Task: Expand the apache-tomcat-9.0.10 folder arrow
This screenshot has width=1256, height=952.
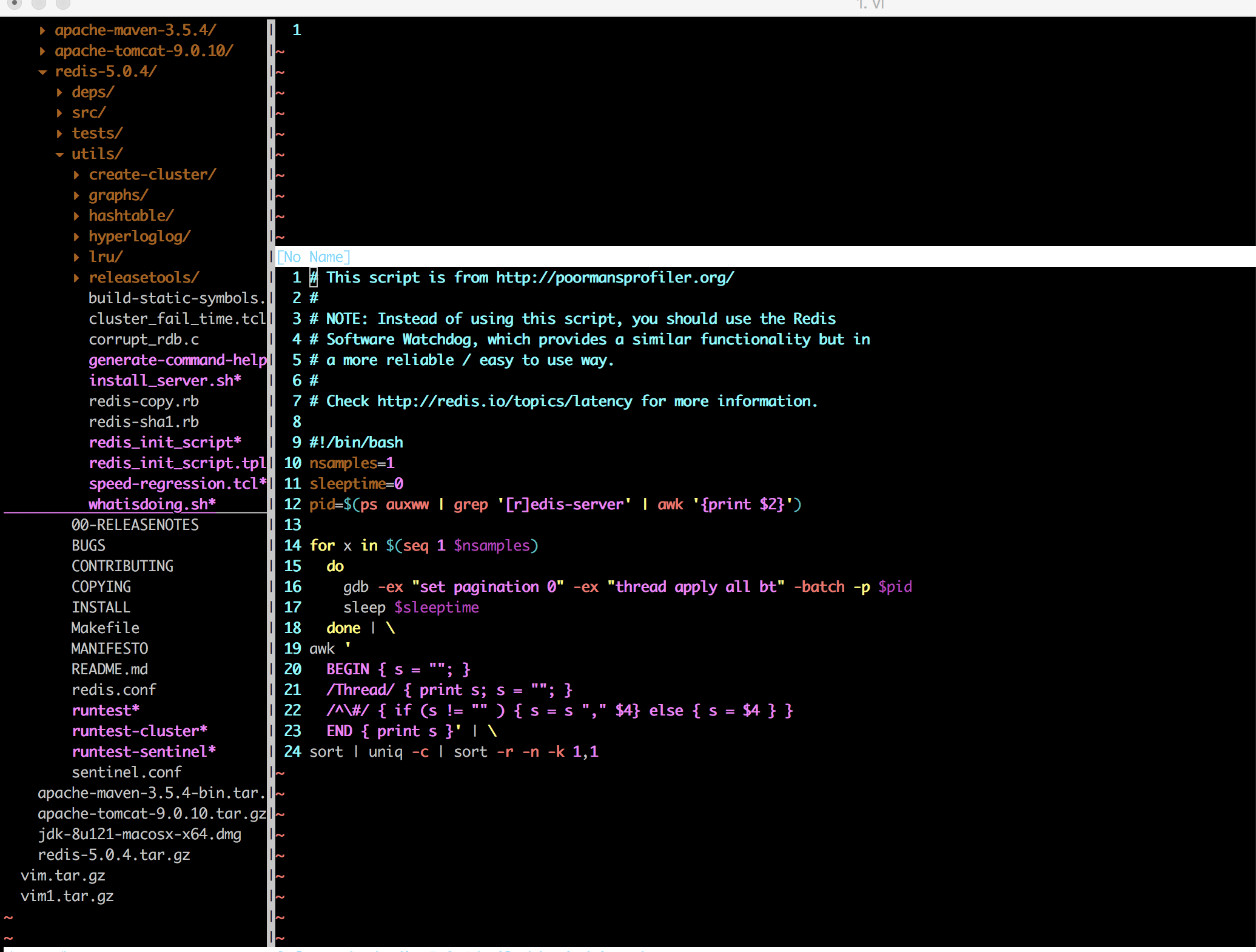Action: coord(42,51)
